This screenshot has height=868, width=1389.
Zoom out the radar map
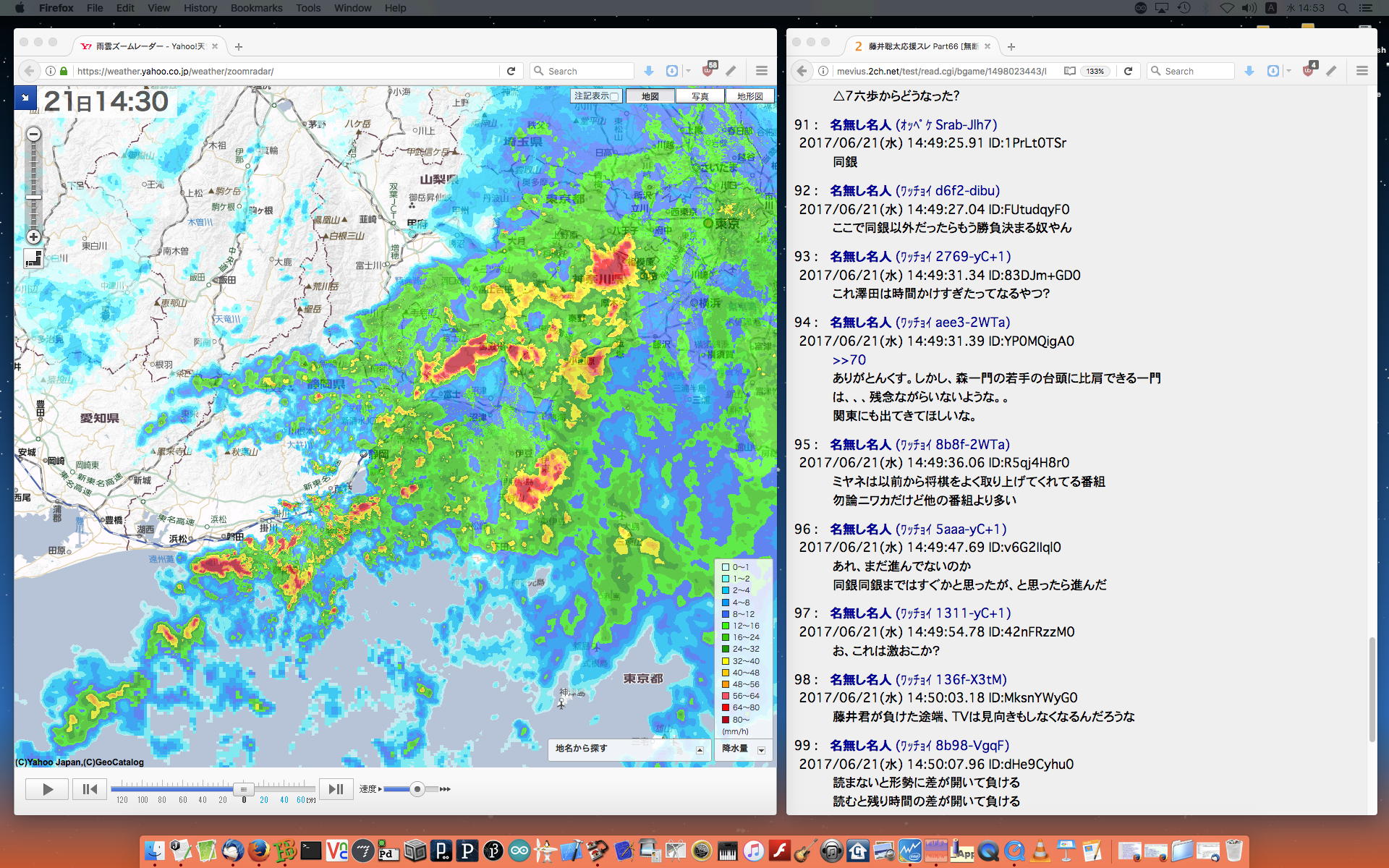click(x=33, y=135)
